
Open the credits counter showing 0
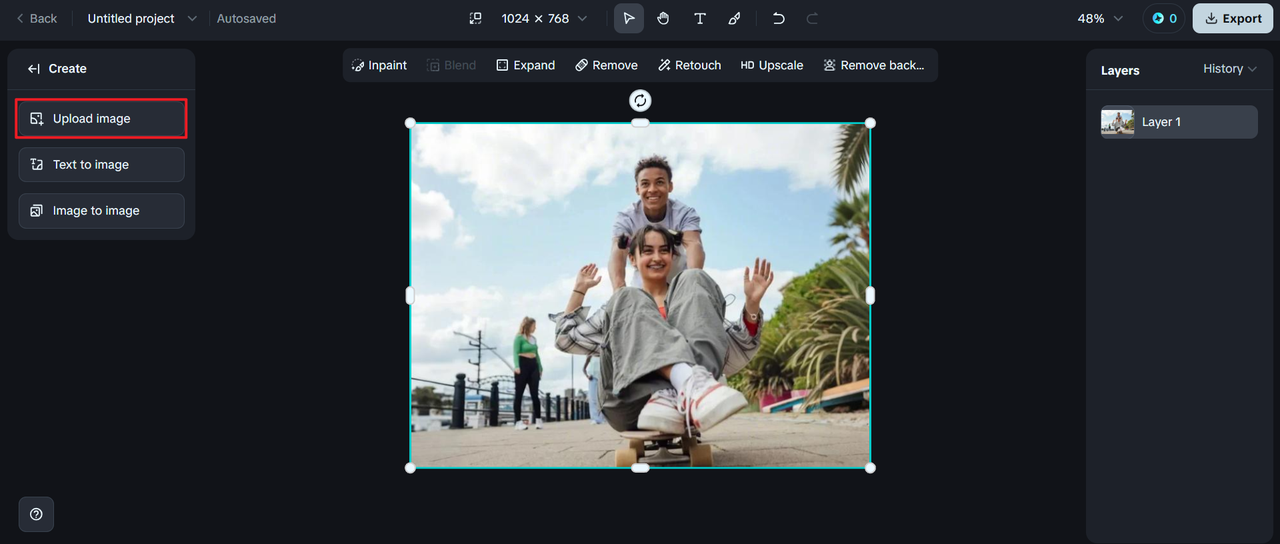point(1164,18)
